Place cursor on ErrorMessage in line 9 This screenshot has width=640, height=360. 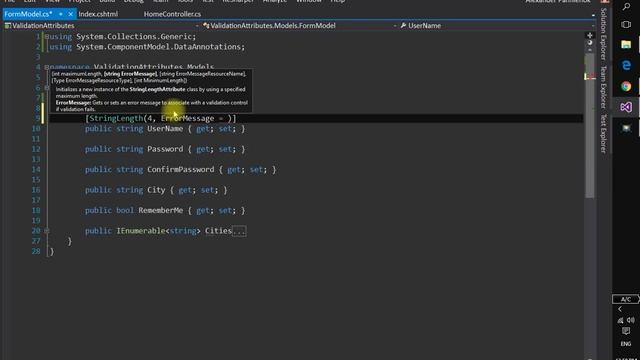point(187,118)
